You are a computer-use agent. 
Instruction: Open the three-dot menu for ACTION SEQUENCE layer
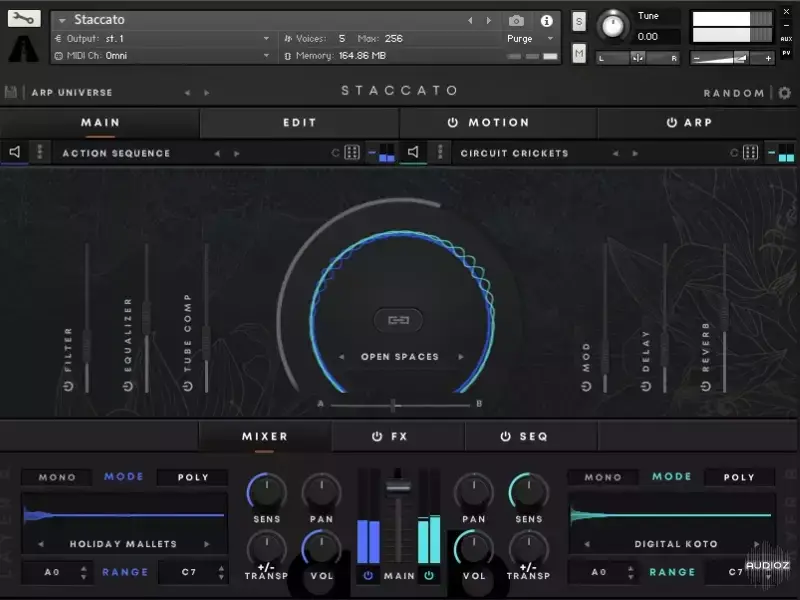pyautogui.click(x=40, y=152)
